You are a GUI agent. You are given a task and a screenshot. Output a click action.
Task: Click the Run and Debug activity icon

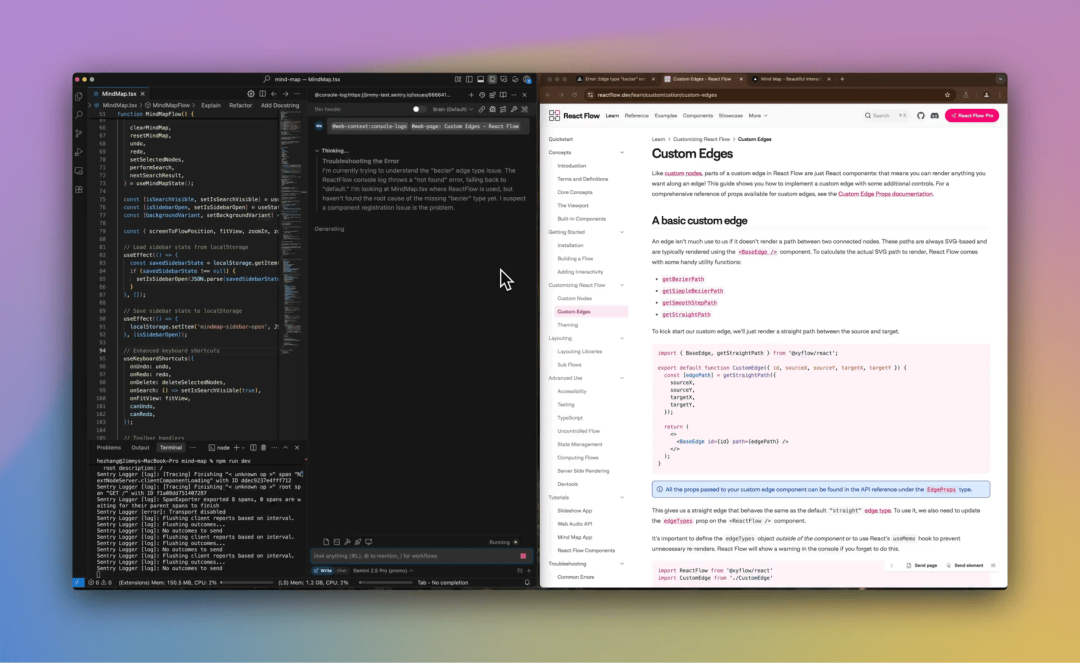[x=79, y=152]
